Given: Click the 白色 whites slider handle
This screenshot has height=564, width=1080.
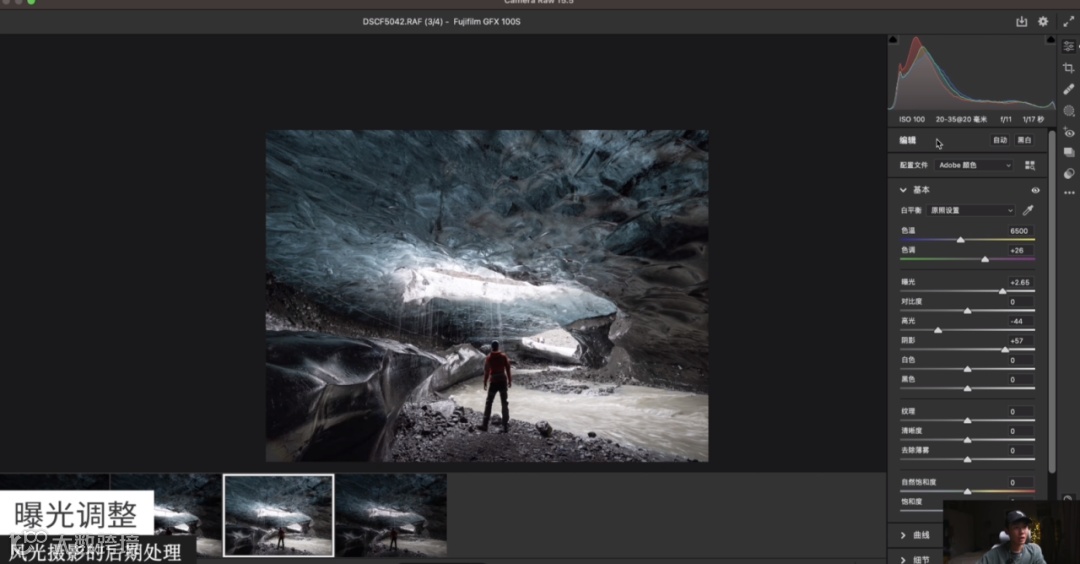Looking at the screenshot, I should pos(967,369).
